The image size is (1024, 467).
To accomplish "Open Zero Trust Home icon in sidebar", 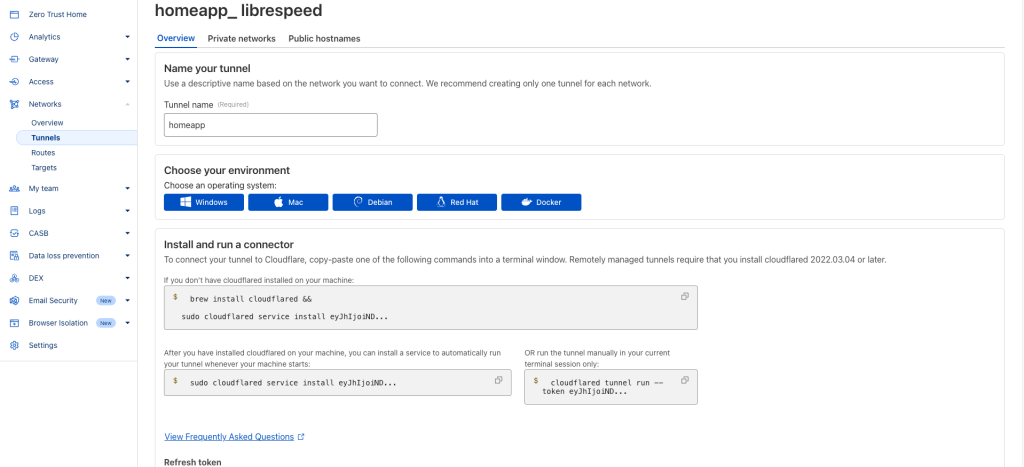I will coord(14,14).
